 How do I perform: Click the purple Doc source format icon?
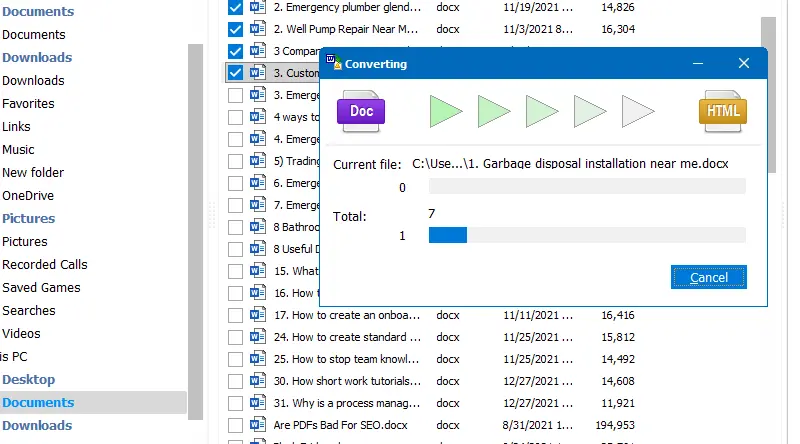click(362, 111)
